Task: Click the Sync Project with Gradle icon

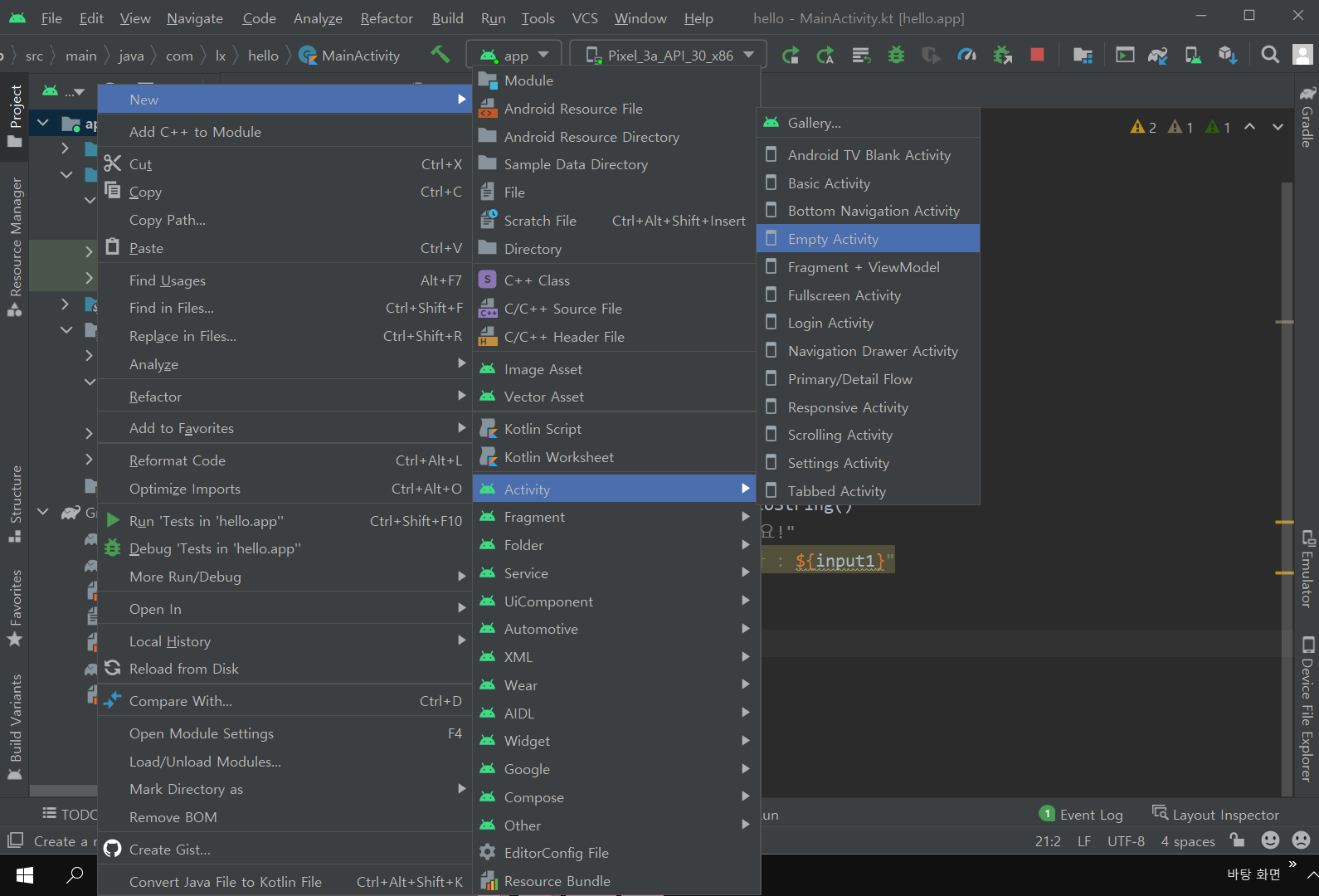Action: pos(1158,55)
